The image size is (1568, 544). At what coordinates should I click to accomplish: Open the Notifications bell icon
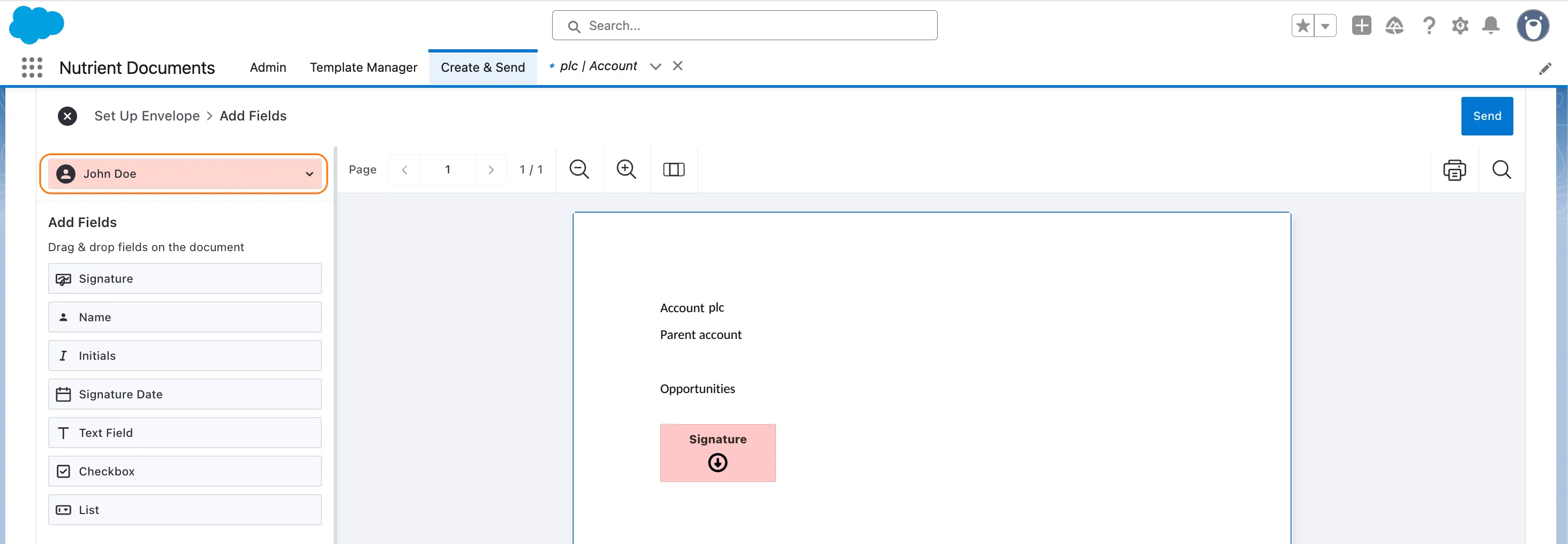point(1491,26)
